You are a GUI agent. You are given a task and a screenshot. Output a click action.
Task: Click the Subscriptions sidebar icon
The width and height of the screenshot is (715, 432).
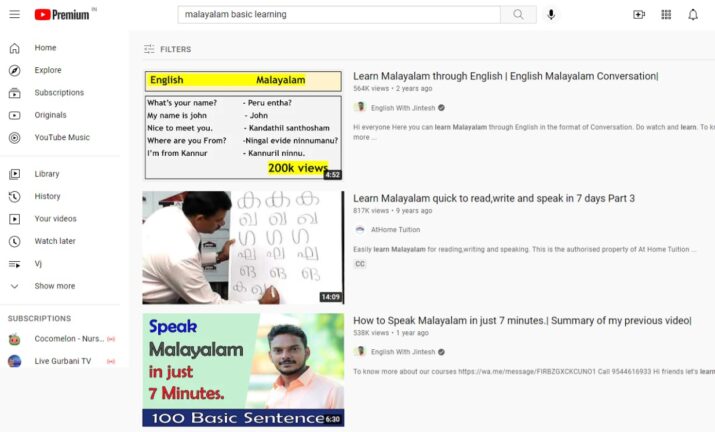15,93
